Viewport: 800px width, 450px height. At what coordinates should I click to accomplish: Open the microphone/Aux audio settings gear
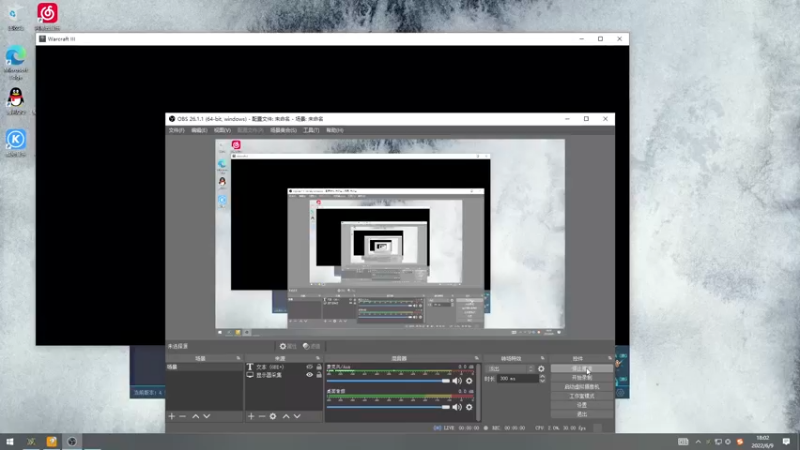coord(469,381)
